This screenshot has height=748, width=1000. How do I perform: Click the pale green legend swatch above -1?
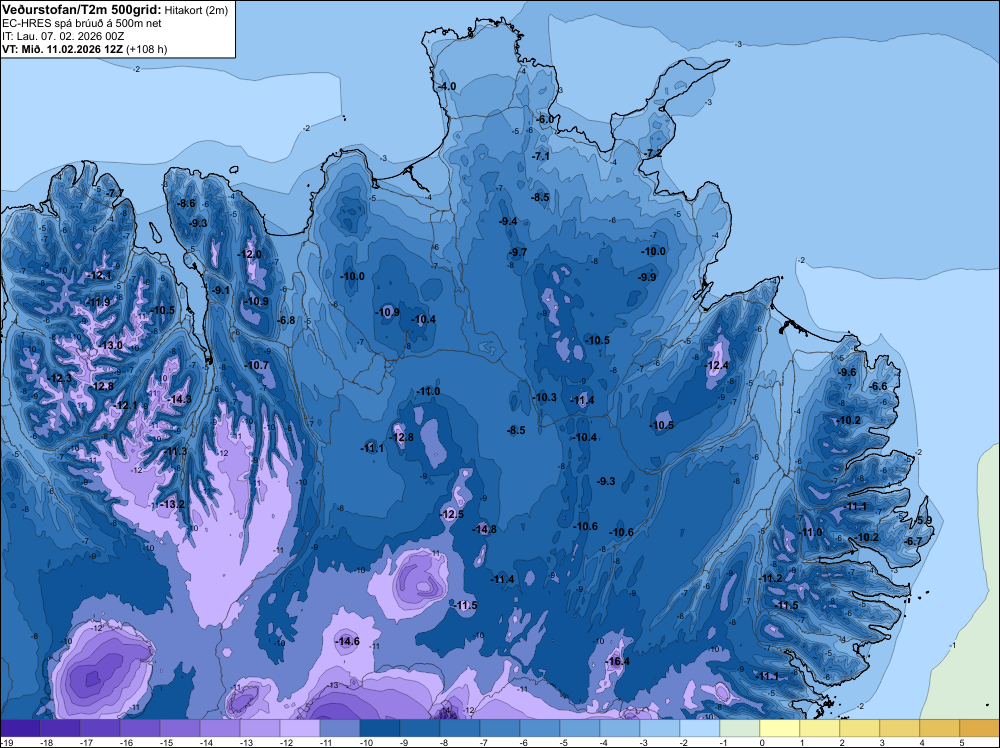[739, 728]
